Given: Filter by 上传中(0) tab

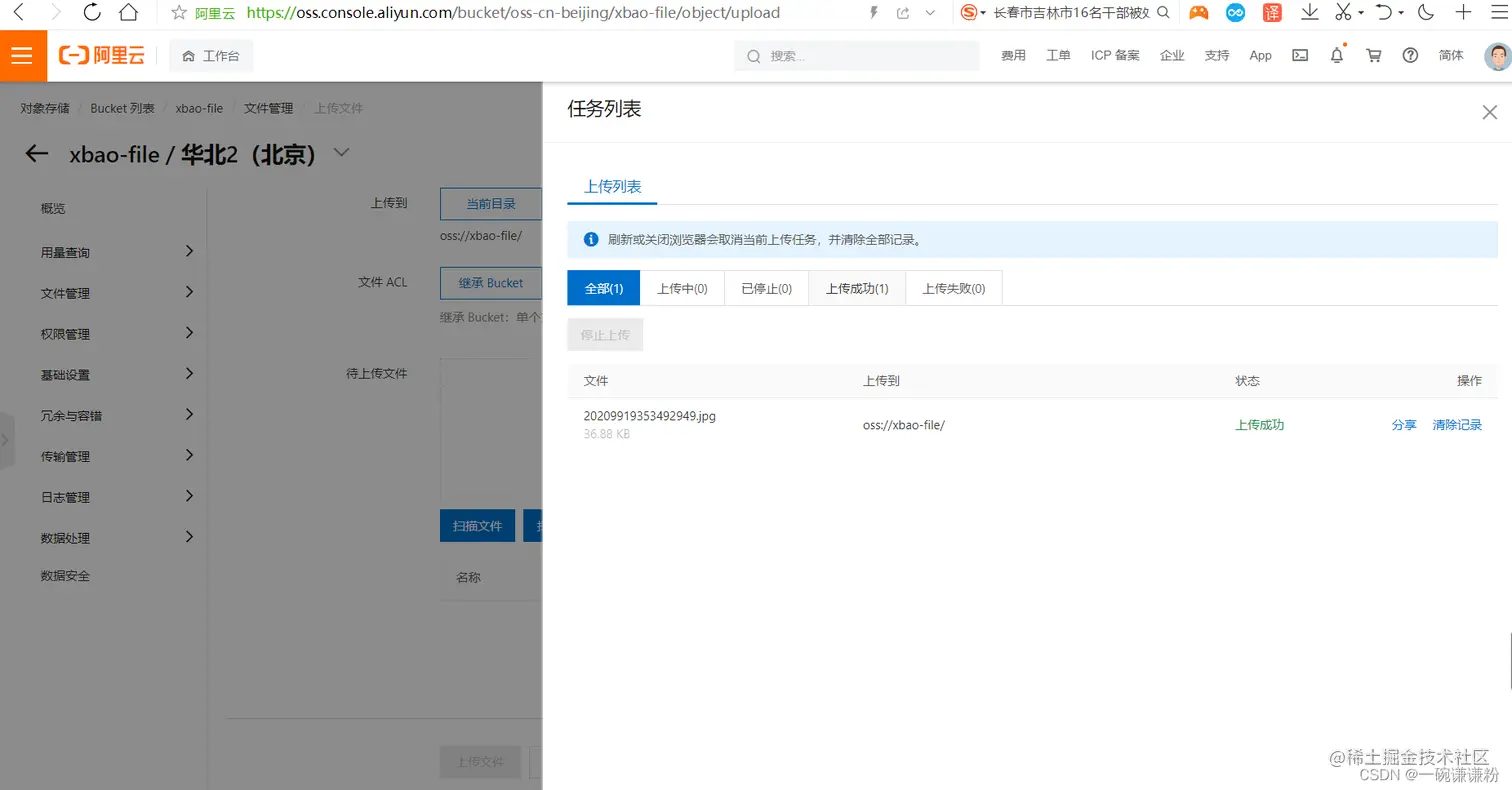Looking at the screenshot, I should point(682,288).
